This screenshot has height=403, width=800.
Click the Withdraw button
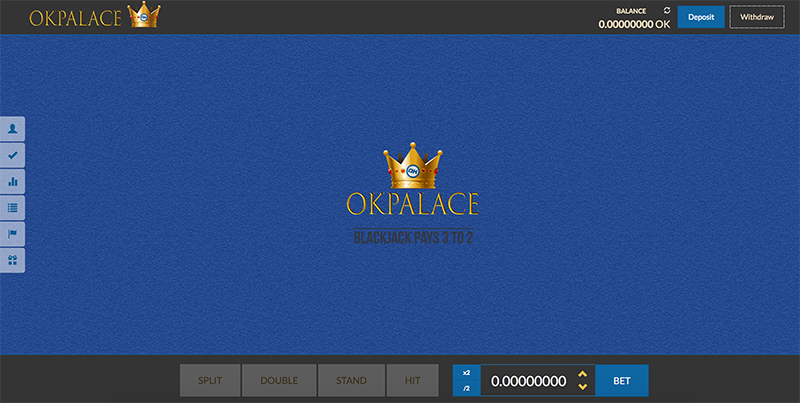tap(757, 17)
